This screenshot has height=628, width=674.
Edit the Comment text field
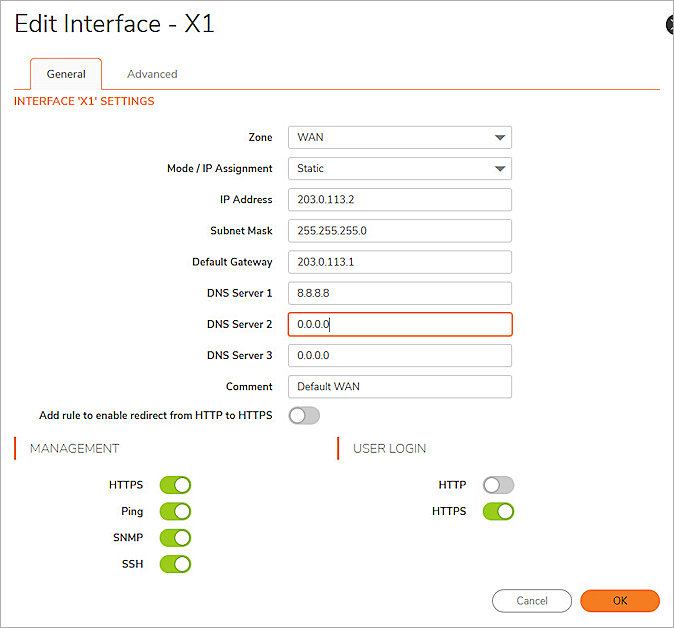pyautogui.click(x=399, y=386)
